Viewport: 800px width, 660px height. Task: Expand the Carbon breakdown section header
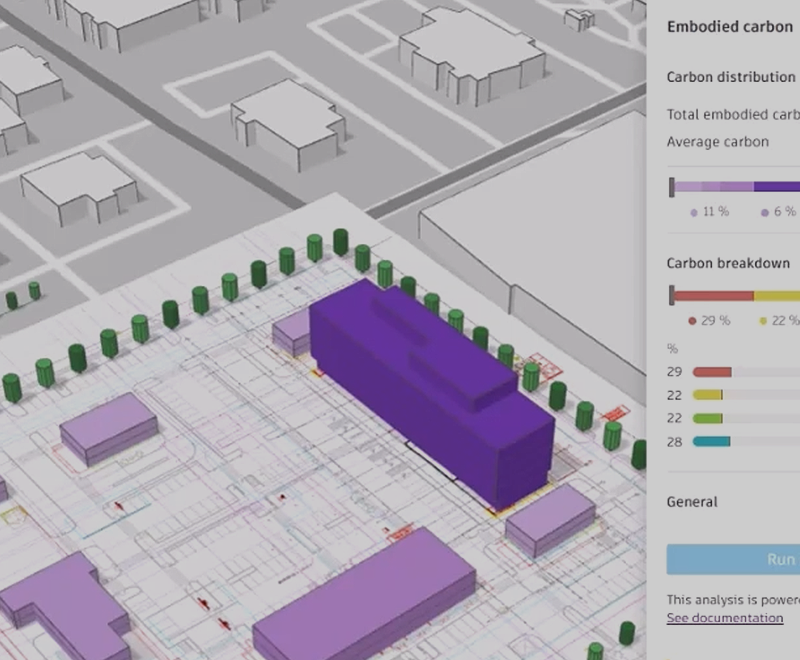tap(728, 263)
